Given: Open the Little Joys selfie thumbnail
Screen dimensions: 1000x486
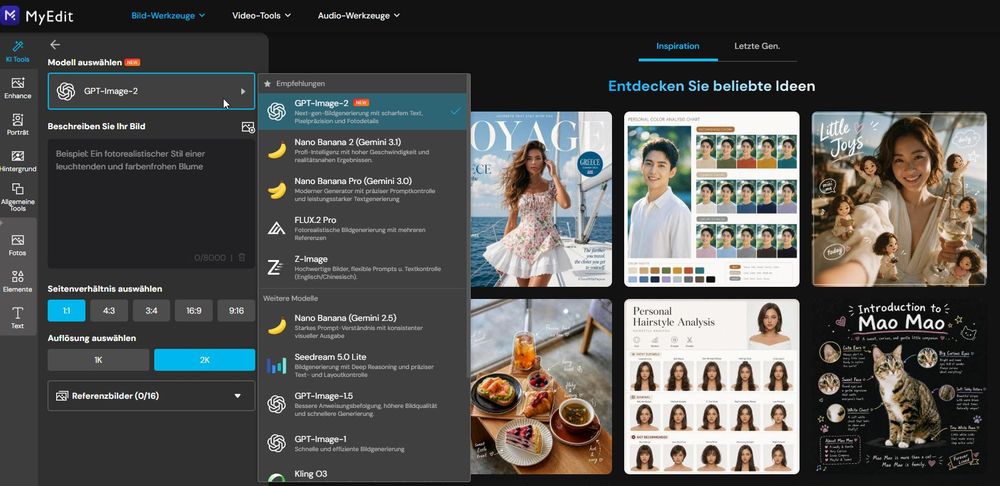Looking at the screenshot, I should pyautogui.click(x=899, y=199).
